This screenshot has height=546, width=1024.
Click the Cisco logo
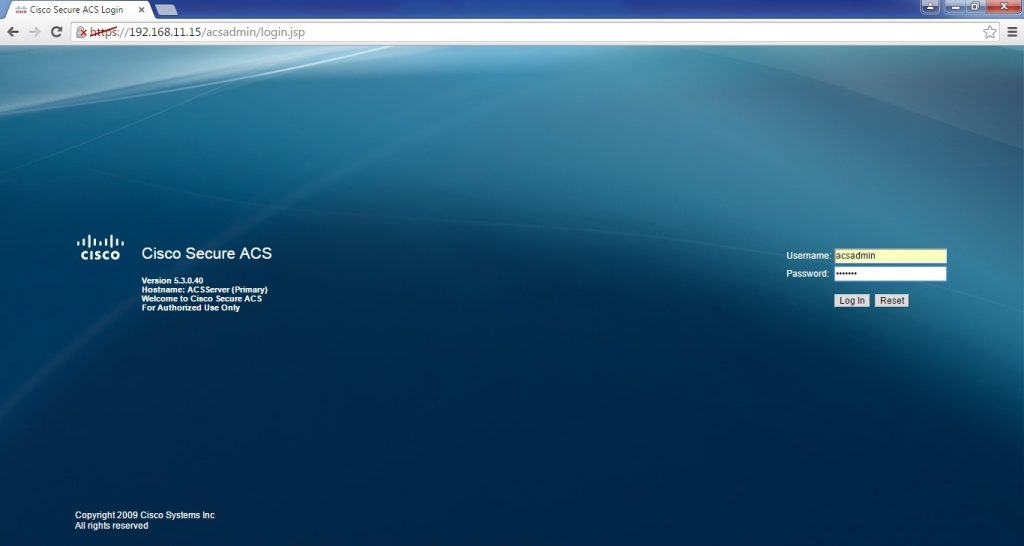[100, 247]
